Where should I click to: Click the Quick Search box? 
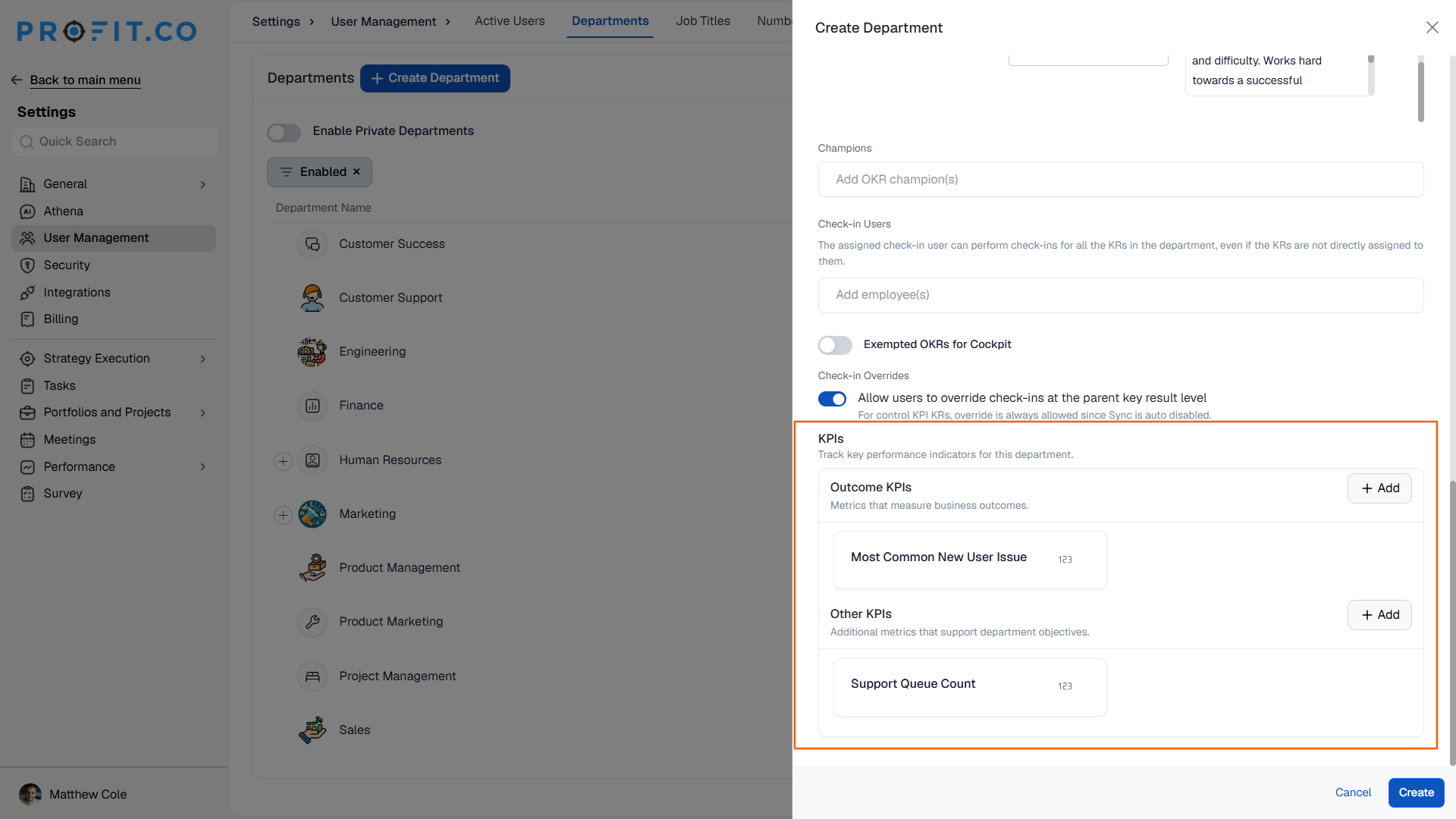(115, 142)
